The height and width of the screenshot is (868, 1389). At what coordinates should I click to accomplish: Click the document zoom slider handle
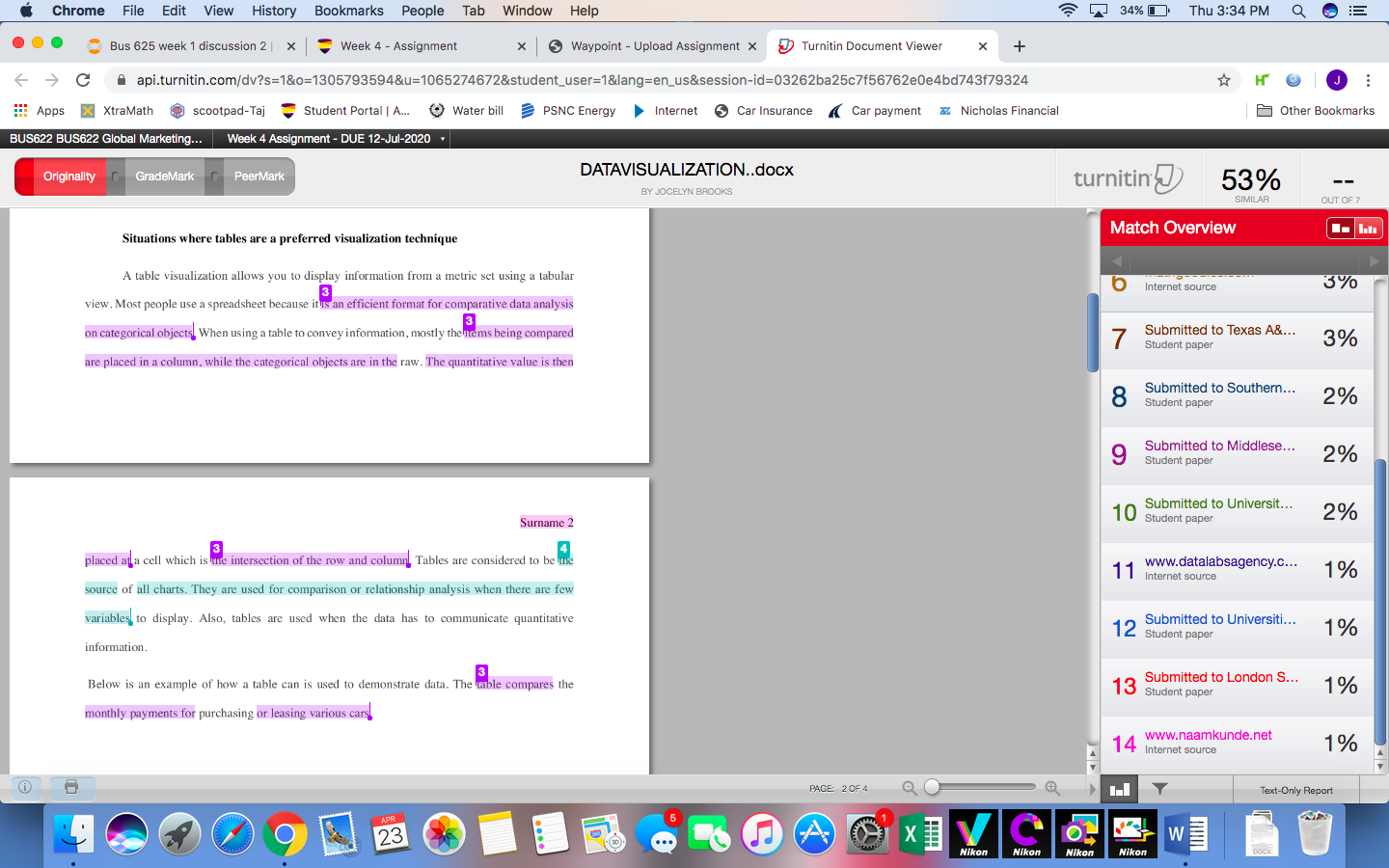pyautogui.click(x=932, y=787)
